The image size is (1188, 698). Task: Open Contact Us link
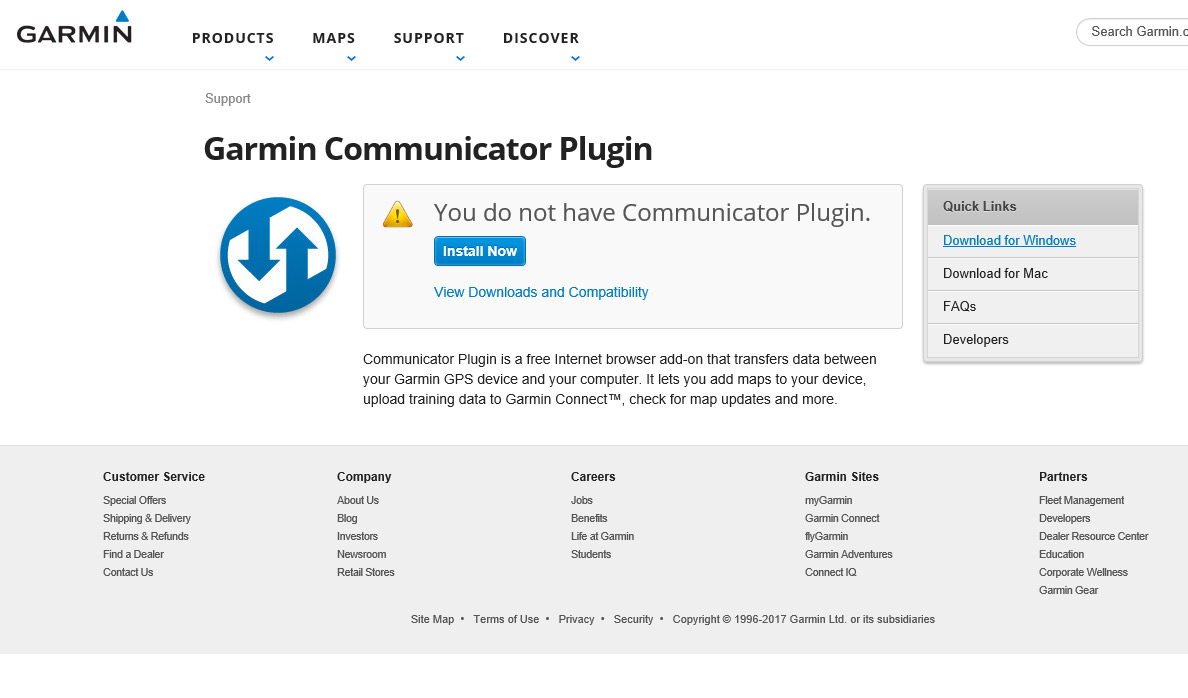pos(128,573)
